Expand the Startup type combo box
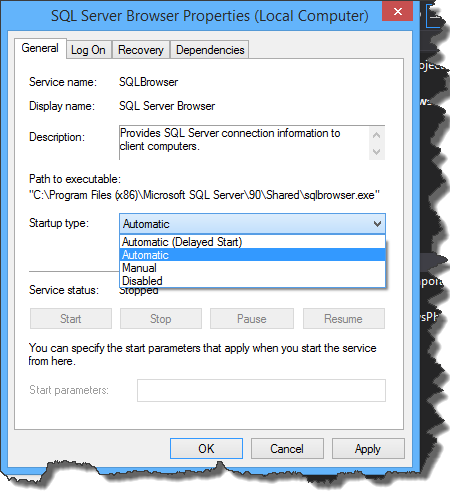The image size is (450, 491). [252, 224]
